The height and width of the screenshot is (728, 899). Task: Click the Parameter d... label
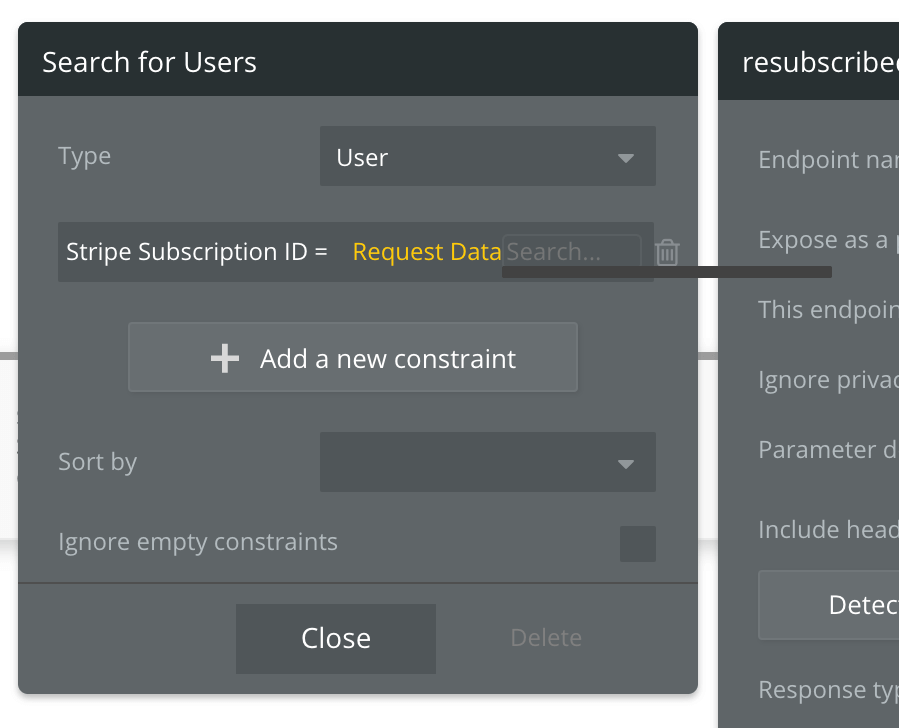(x=827, y=450)
